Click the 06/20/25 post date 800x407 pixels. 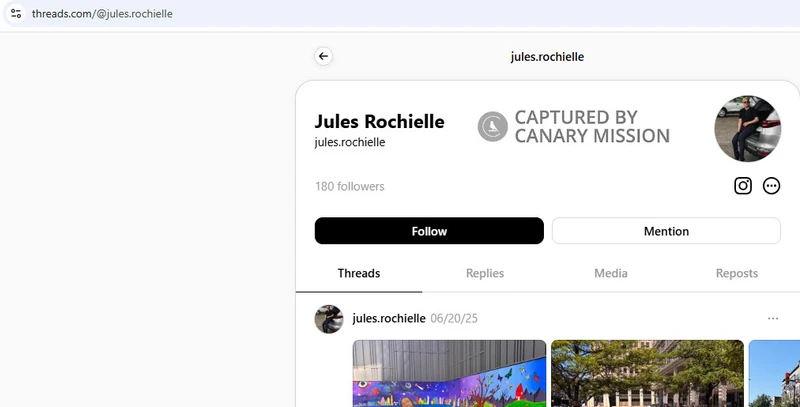pyautogui.click(x=454, y=319)
